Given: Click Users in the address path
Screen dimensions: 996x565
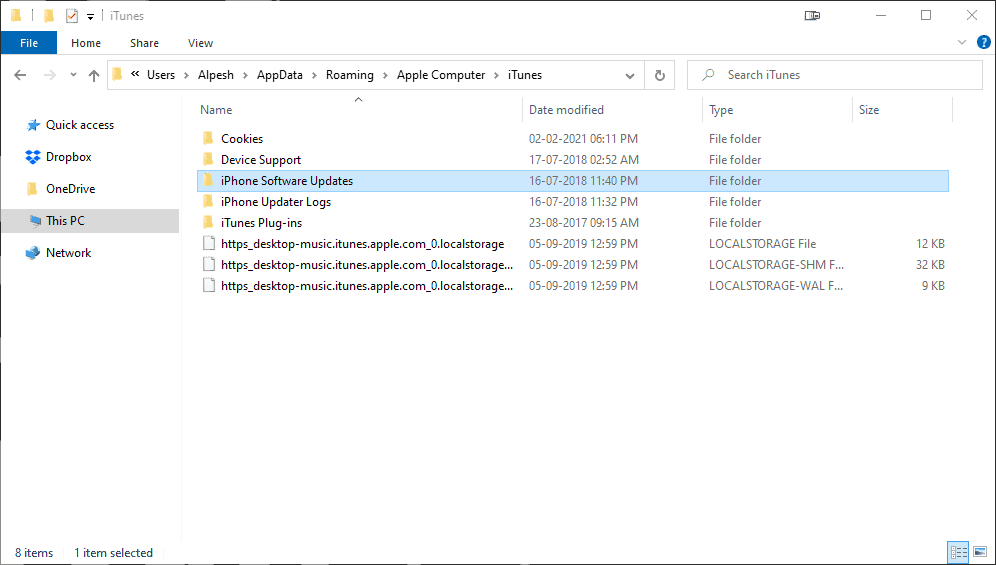Looking at the screenshot, I should click(x=161, y=75).
